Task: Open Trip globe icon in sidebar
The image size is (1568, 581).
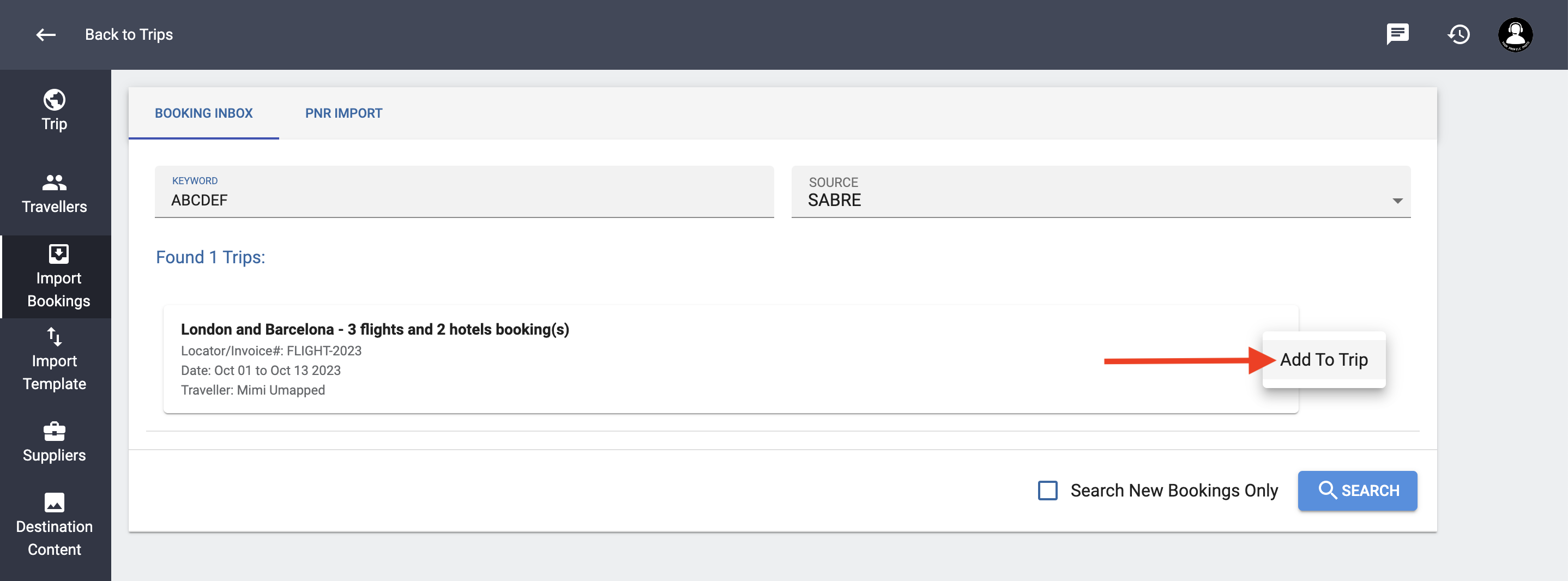Action: (x=54, y=99)
